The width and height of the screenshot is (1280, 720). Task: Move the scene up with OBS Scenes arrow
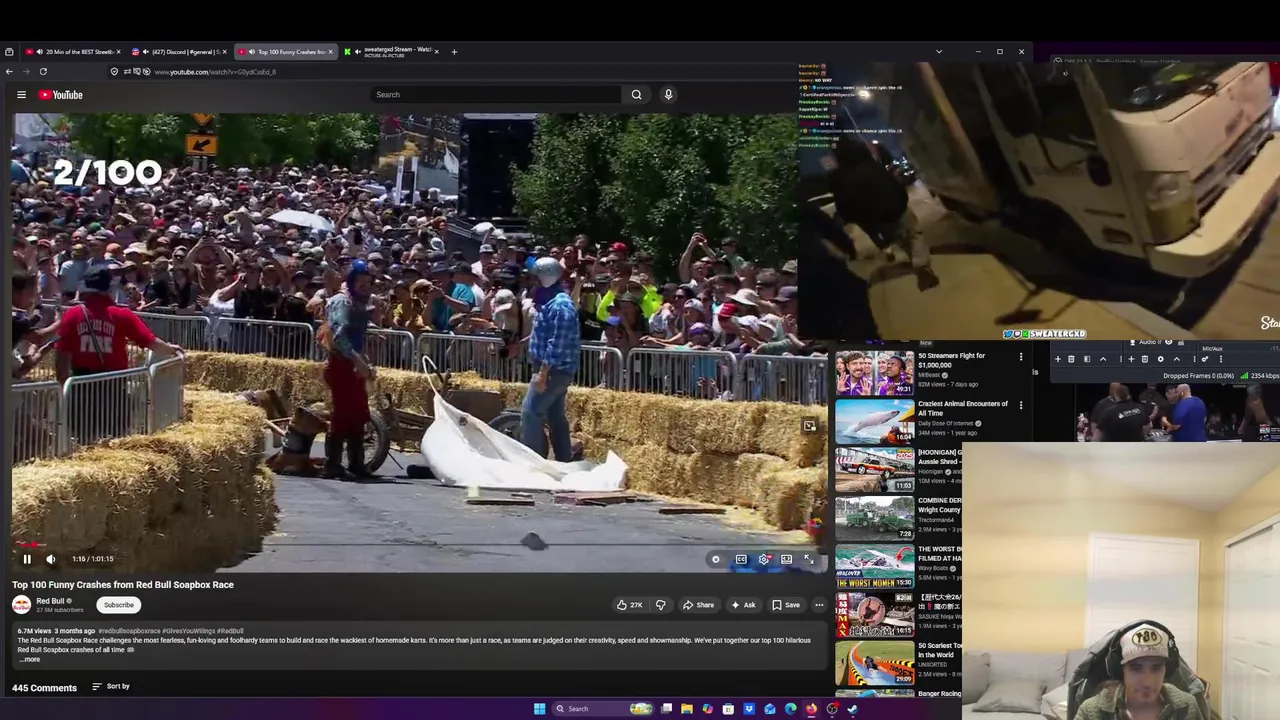[x=1103, y=359]
